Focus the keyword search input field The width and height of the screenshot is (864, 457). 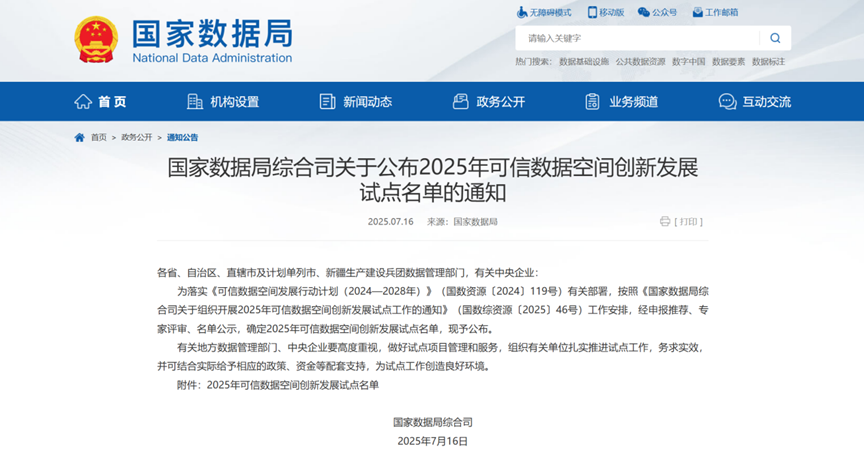click(x=639, y=38)
